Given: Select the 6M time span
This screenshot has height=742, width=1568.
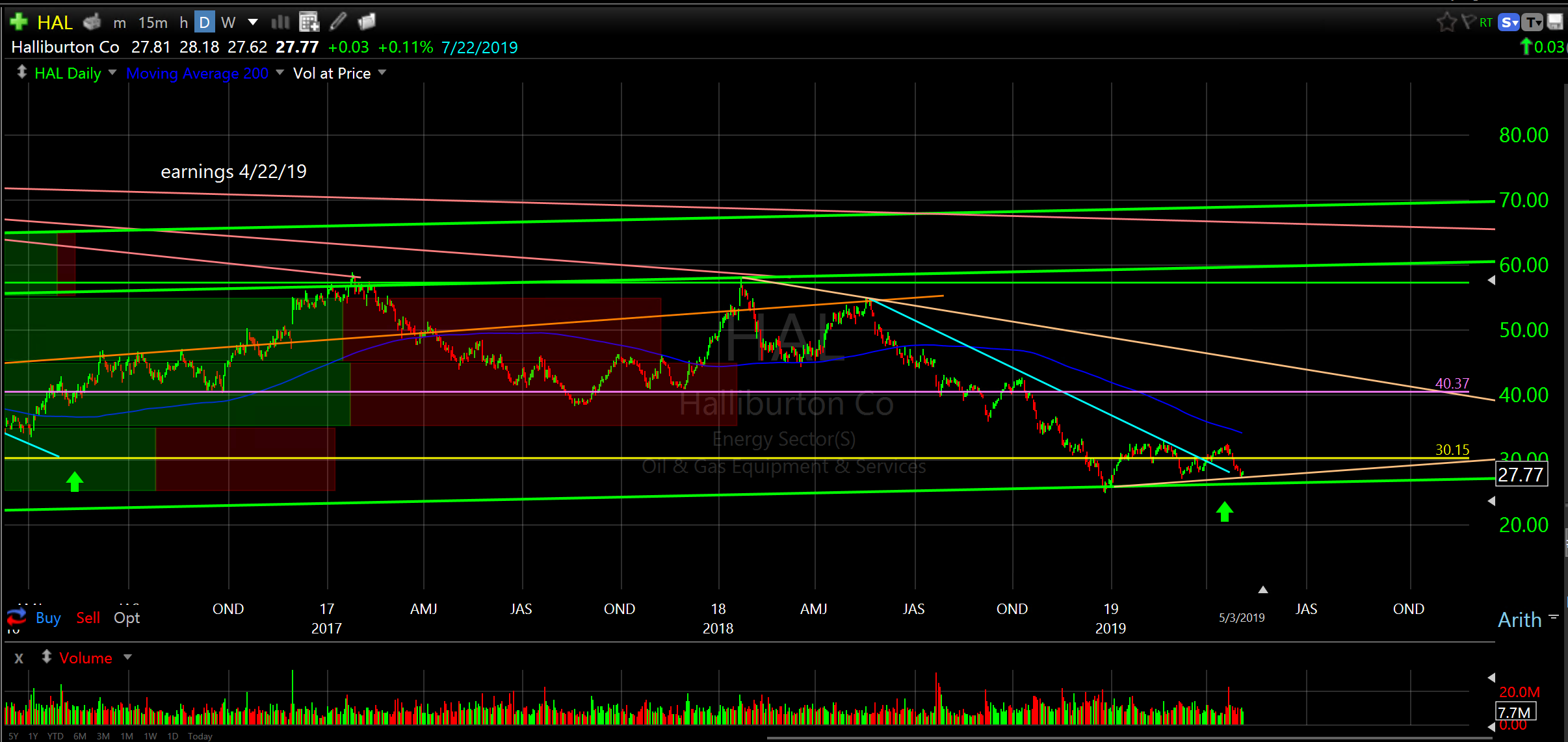Looking at the screenshot, I should pyautogui.click(x=79, y=736).
